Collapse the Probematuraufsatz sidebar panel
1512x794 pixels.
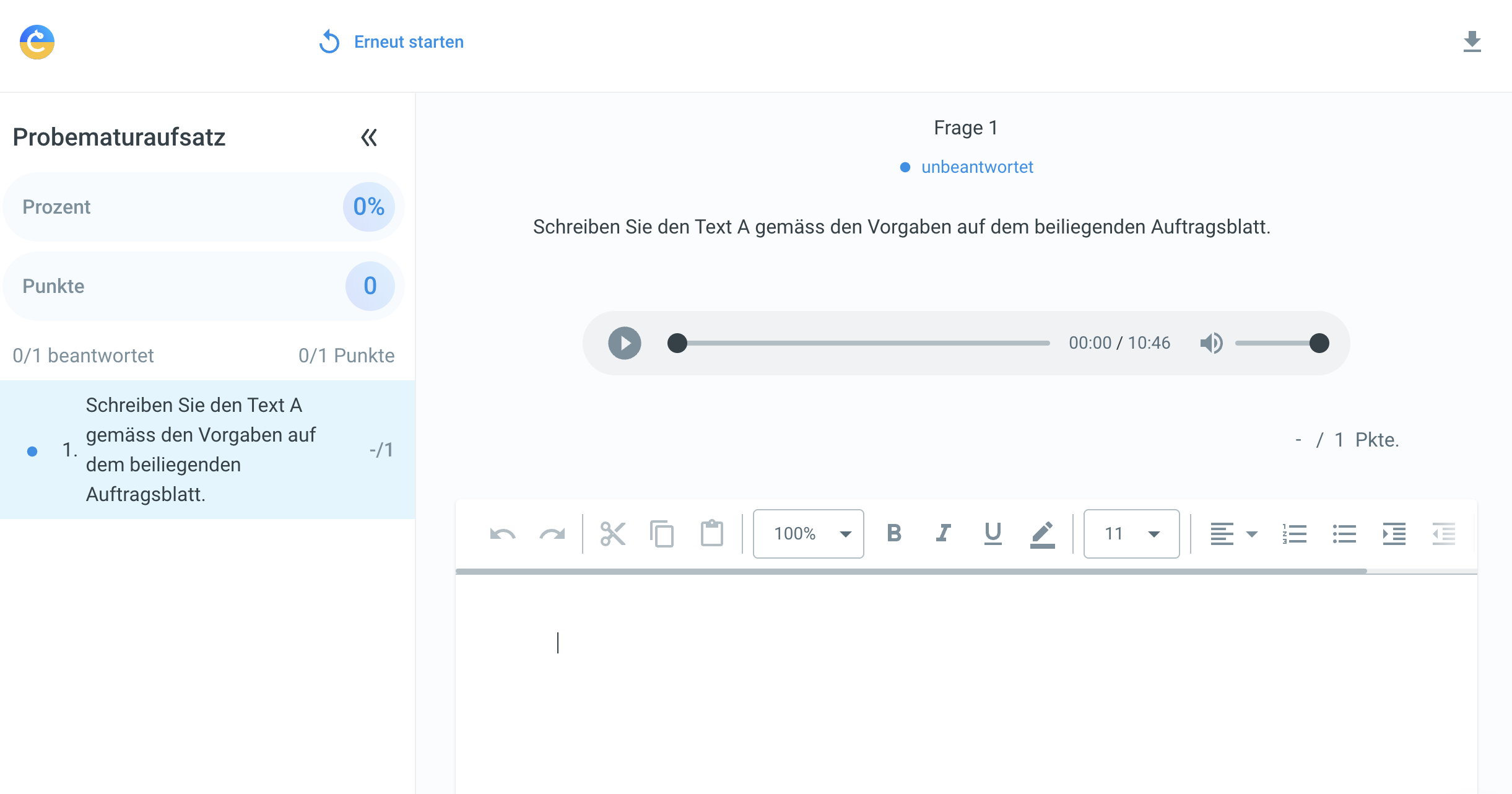369,137
